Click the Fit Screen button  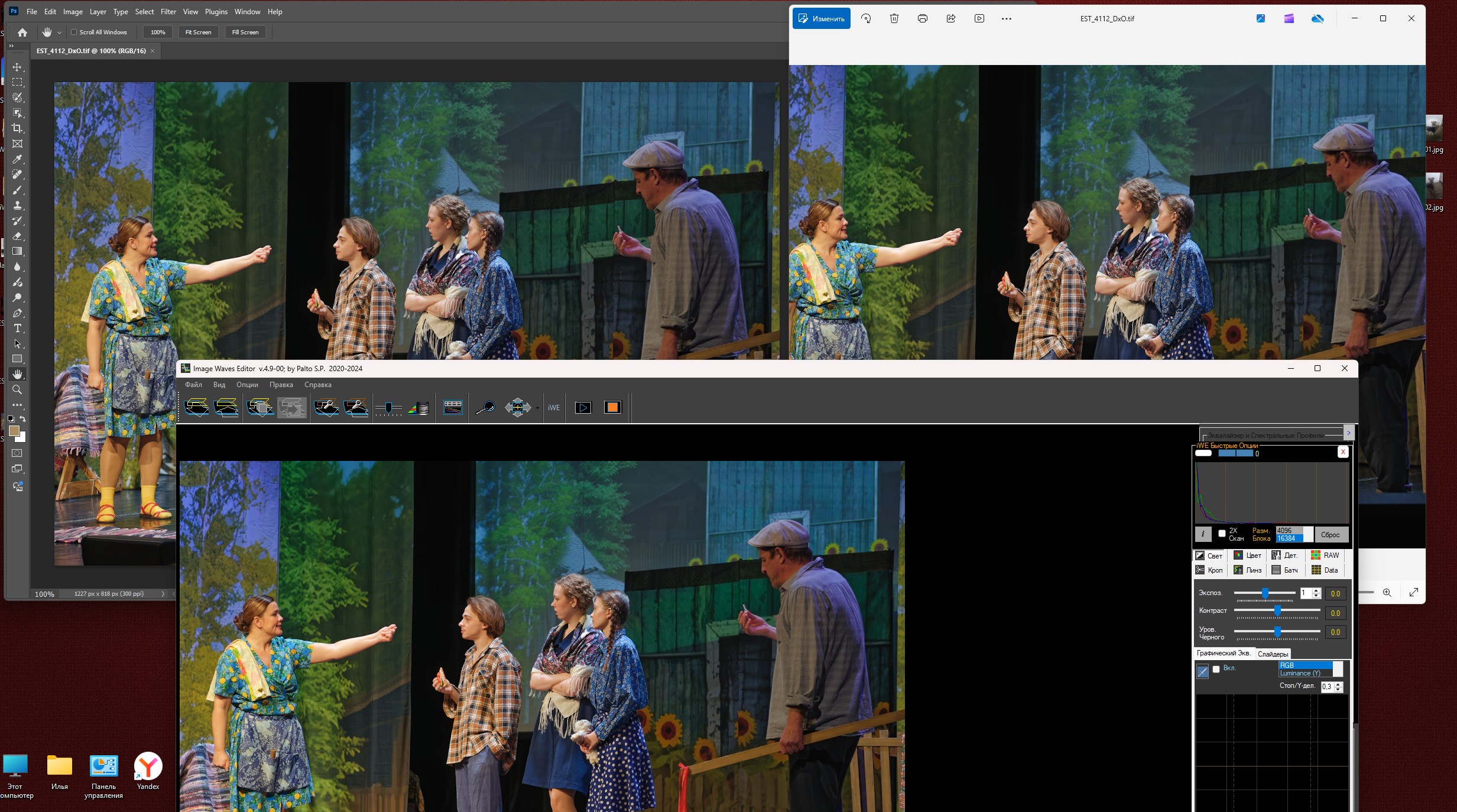click(x=198, y=33)
